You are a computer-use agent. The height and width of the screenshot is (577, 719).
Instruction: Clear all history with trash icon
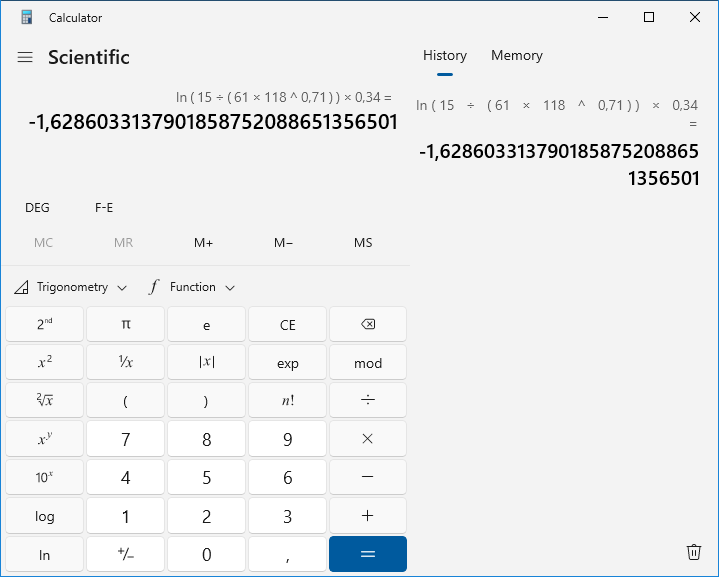click(694, 551)
